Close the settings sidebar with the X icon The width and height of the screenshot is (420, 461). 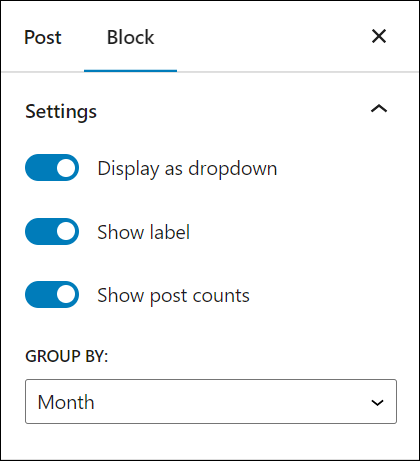click(379, 36)
